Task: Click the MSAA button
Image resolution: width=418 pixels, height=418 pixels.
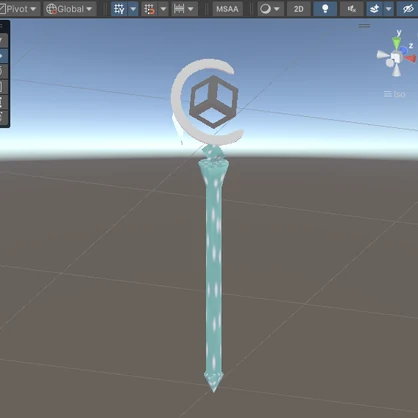Action: click(x=227, y=9)
